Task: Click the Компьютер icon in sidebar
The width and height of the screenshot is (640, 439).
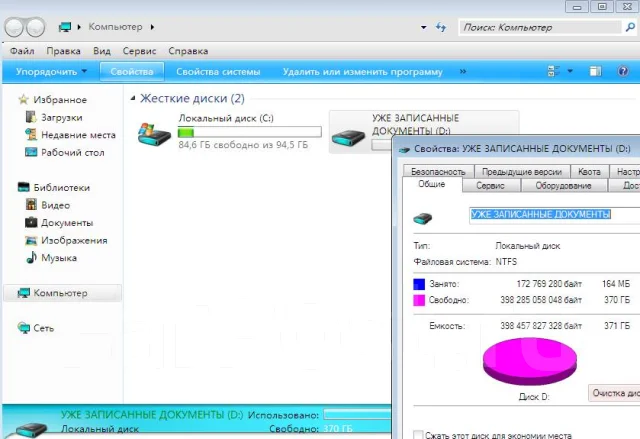Action: pyautogui.click(x=24, y=293)
